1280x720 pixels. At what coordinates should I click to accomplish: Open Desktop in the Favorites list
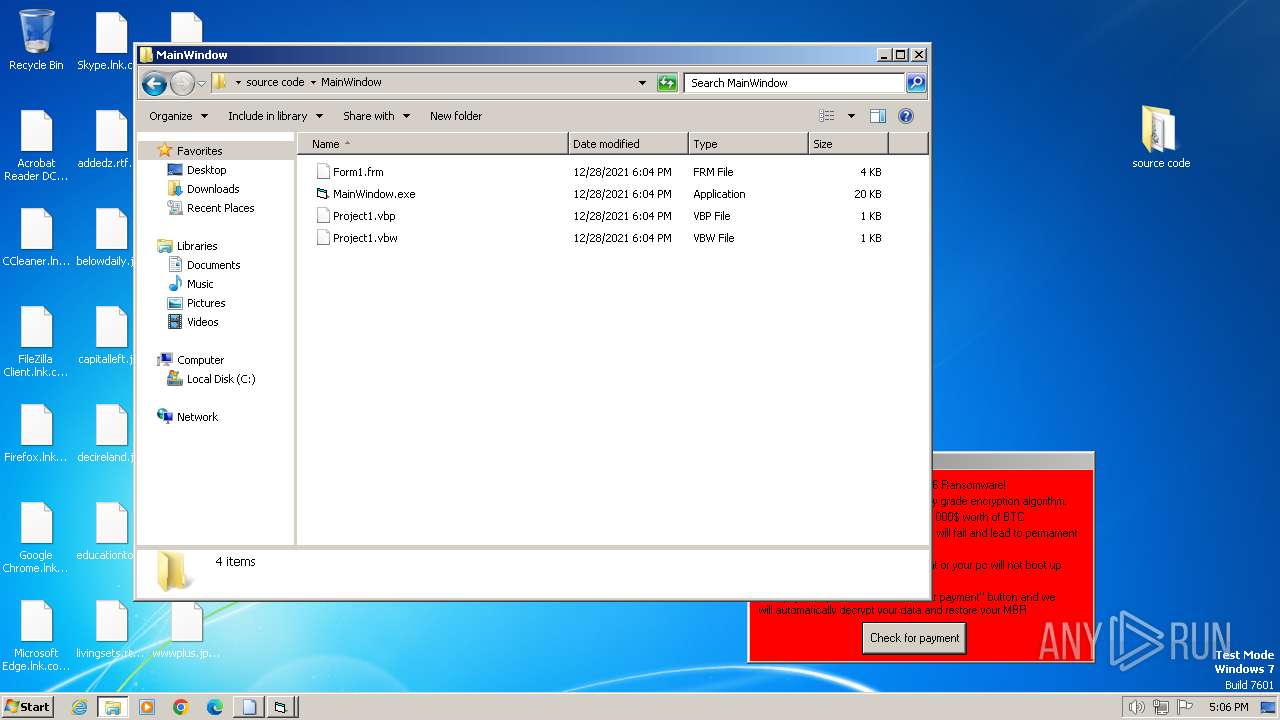click(206, 170)
